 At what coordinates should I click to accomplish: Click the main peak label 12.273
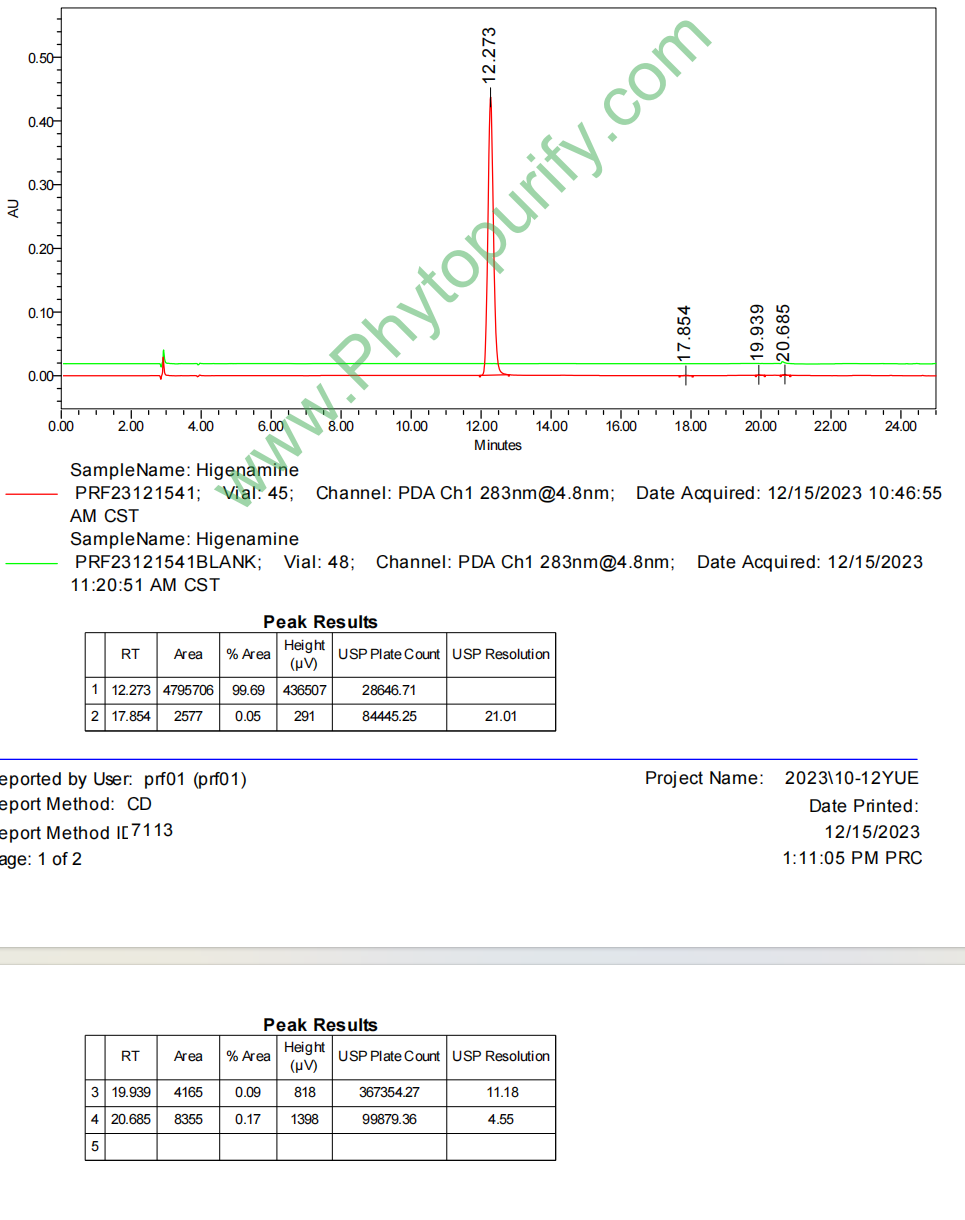click(489, 55)
